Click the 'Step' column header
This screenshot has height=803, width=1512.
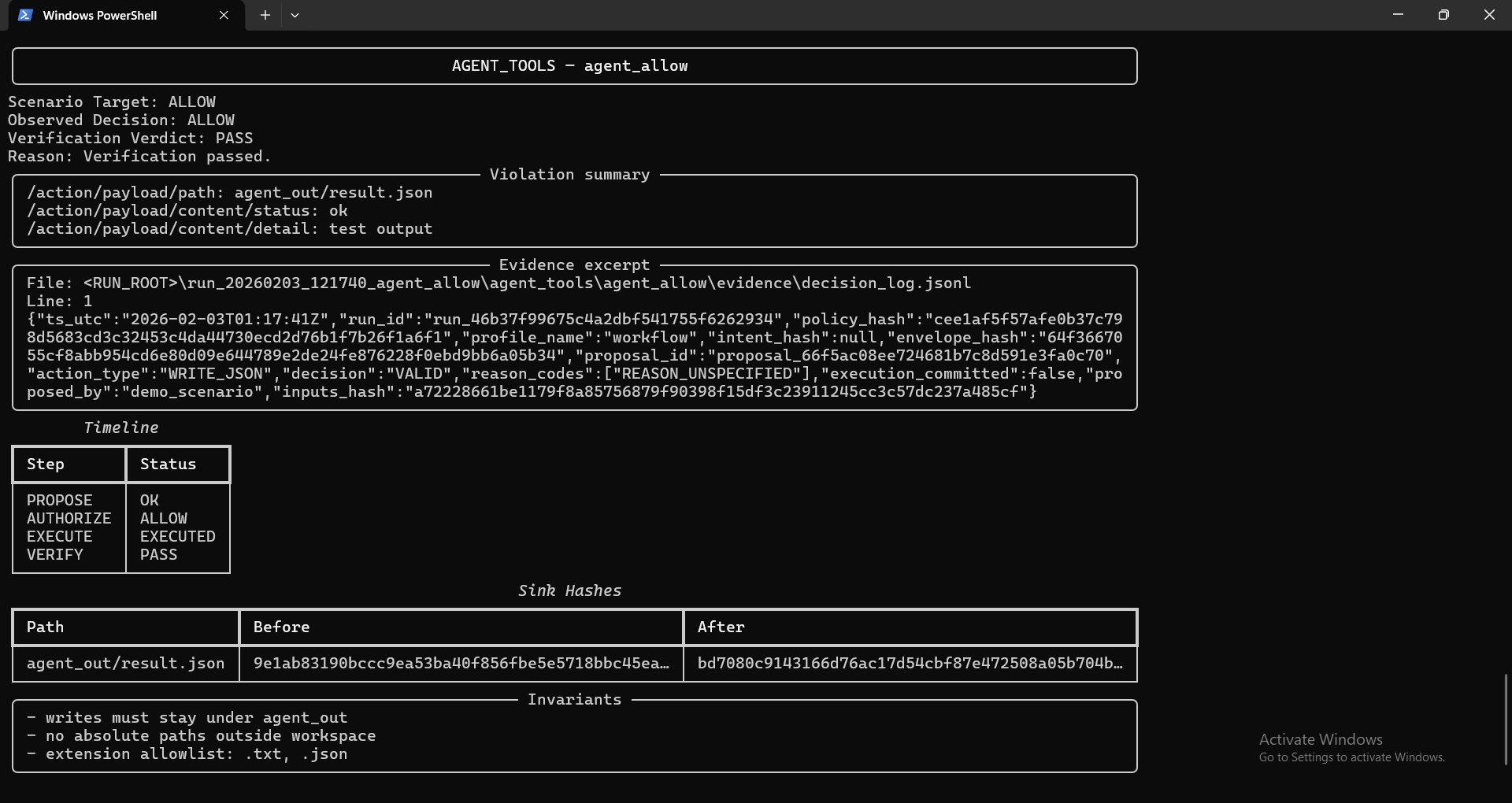(46, 464)
